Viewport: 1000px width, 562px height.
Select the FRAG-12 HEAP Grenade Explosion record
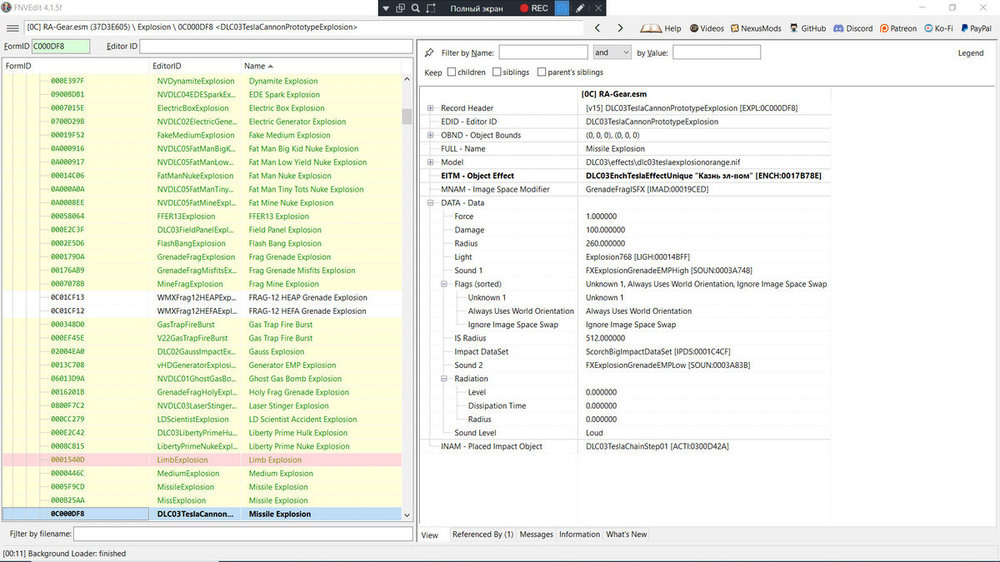pyautogui.click(x=202, y=297)
